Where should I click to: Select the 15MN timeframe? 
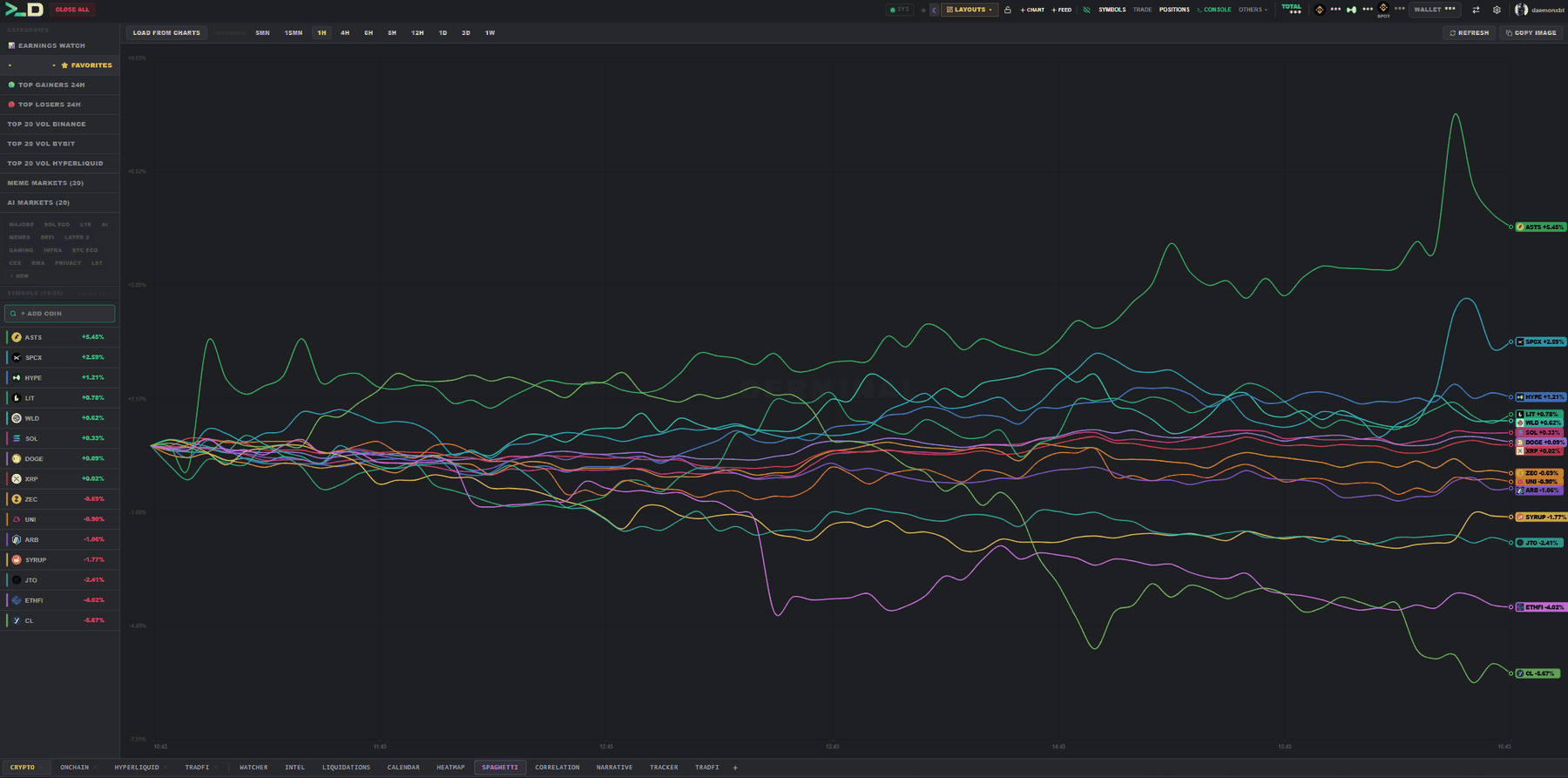point(294,33)
